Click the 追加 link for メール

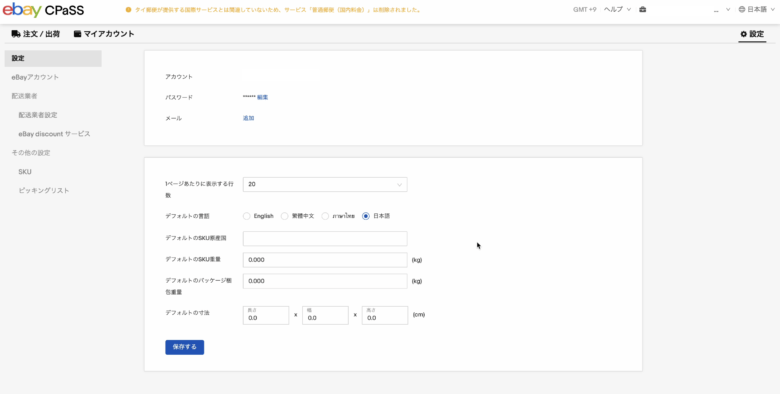249,118
